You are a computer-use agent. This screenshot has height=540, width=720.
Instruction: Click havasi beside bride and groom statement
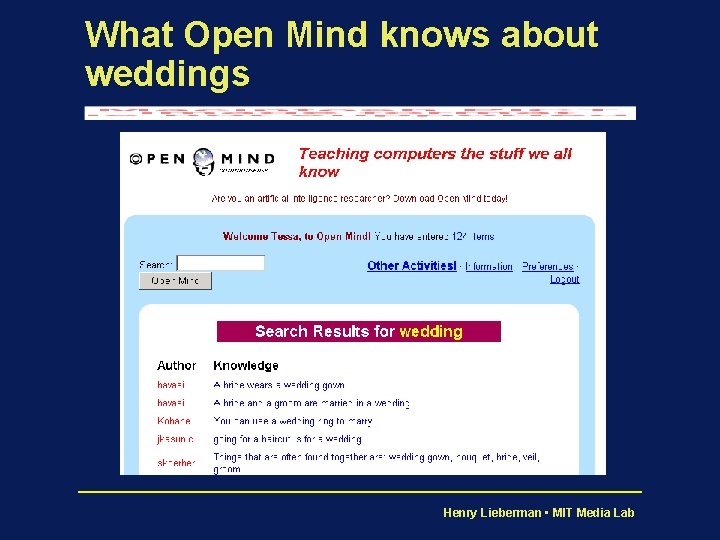coord(171,403)
